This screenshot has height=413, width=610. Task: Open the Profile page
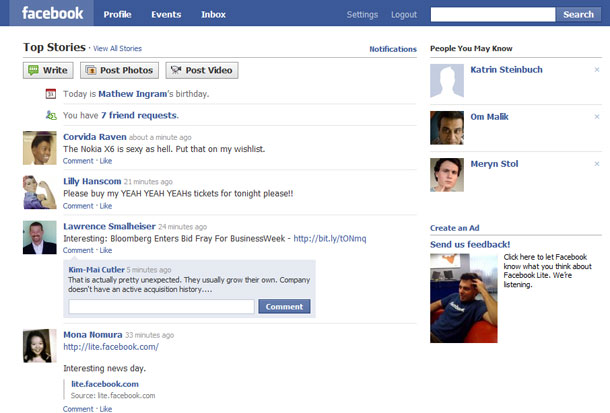[x=117, y=14]
